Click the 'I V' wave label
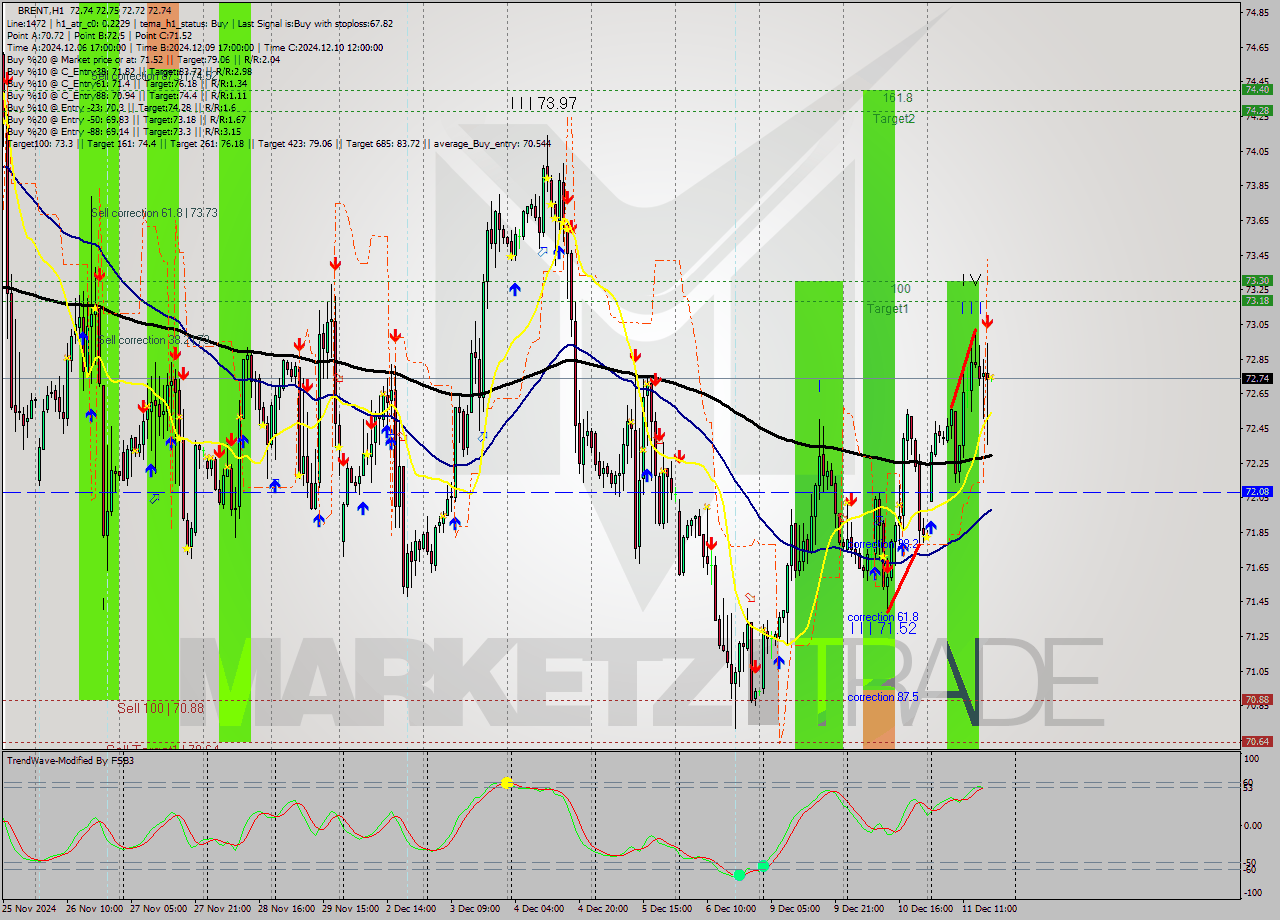 click(971, 279)
